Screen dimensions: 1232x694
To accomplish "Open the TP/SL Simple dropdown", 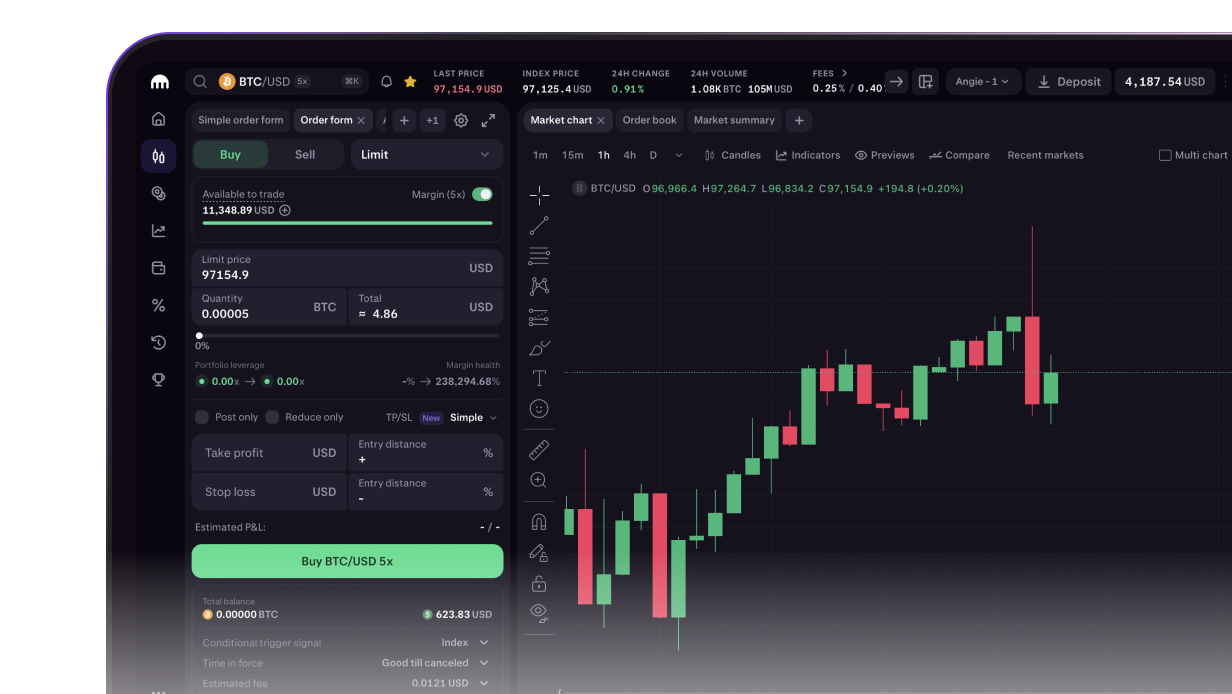I will (x=474, y=418).
